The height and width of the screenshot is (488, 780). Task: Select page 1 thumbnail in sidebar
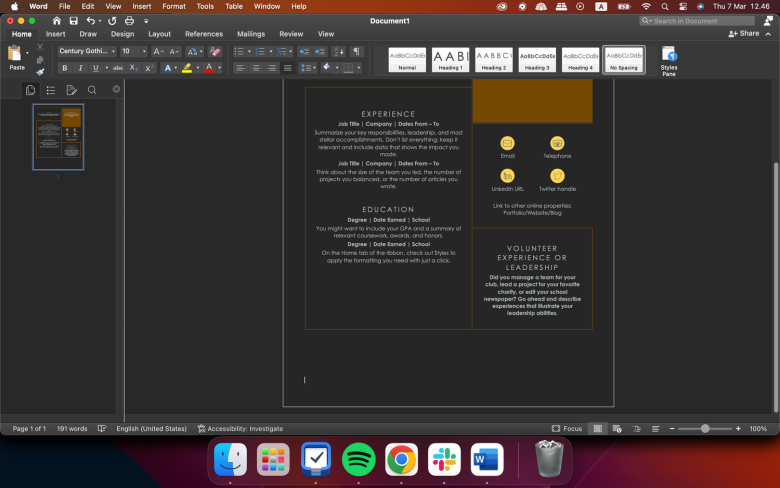click(58, 136)
